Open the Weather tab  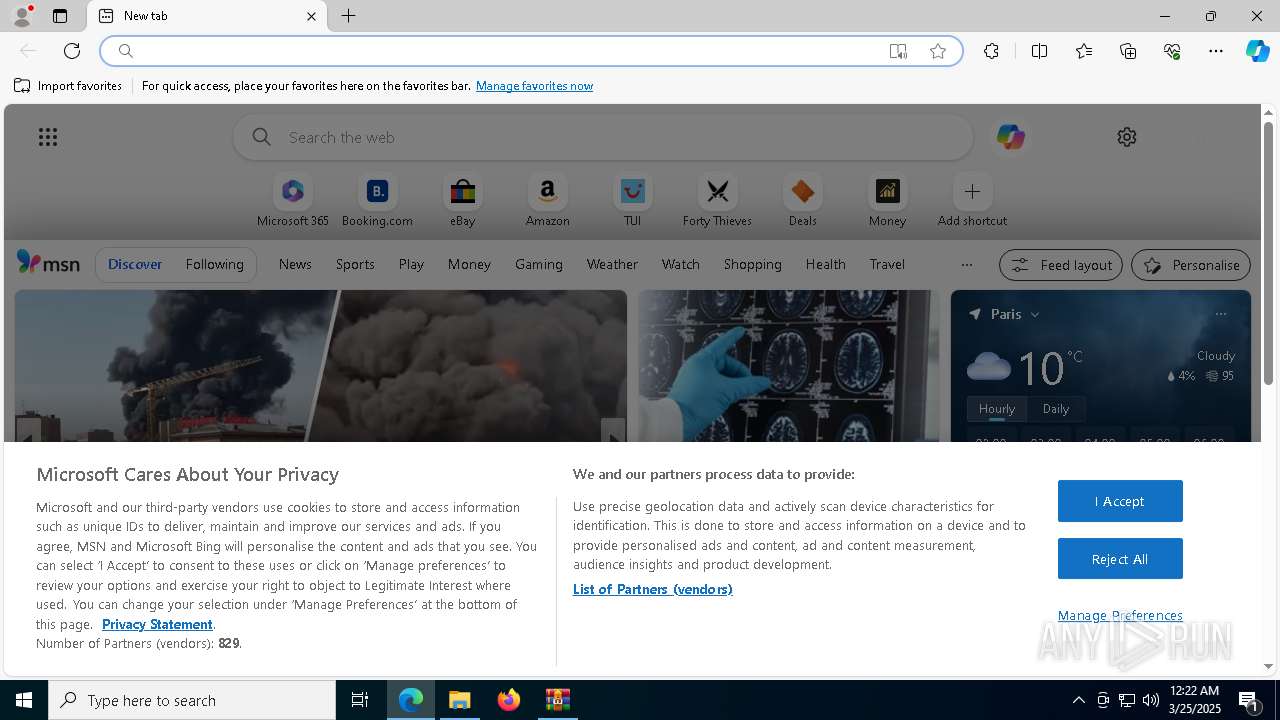(612, 264)
